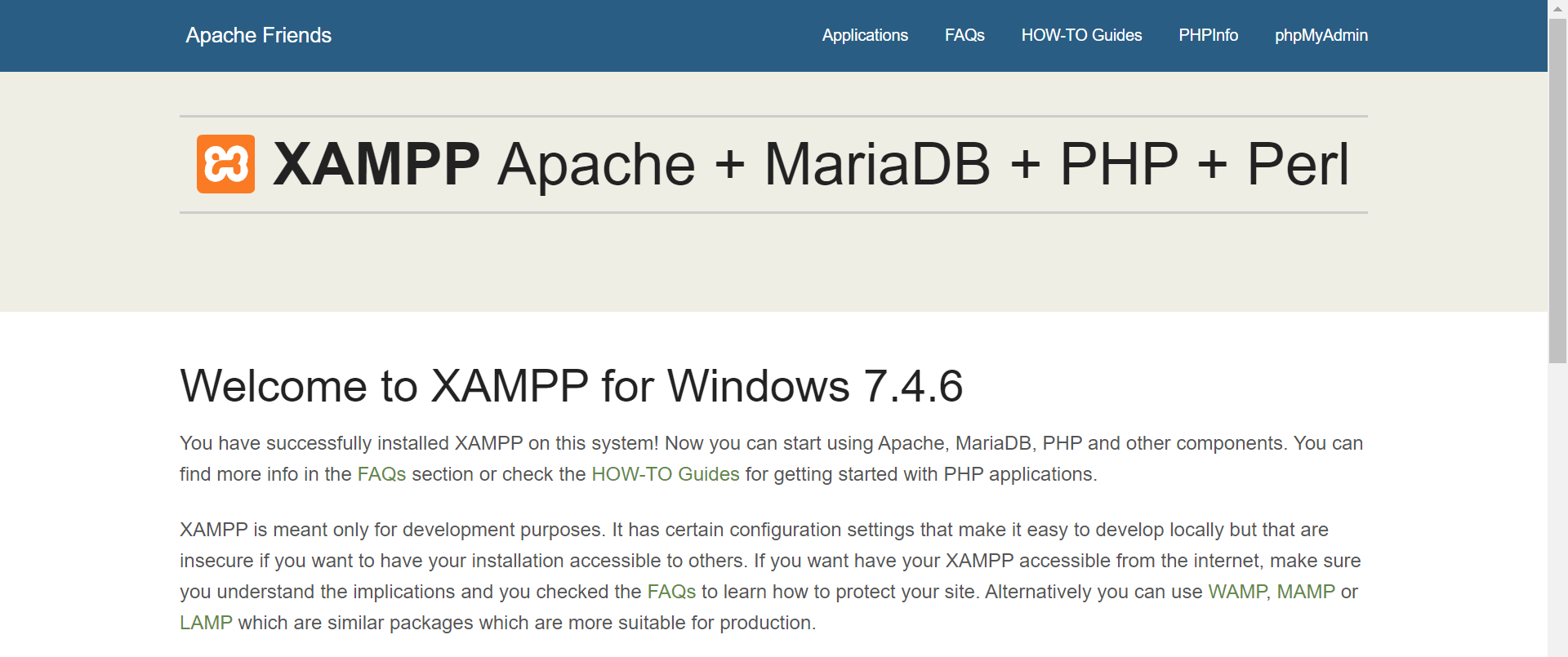Image resolution: width=1568 pixels, height=657 pixels.
Task: Open the Applications menu item
Action: [x=865, y=35]
